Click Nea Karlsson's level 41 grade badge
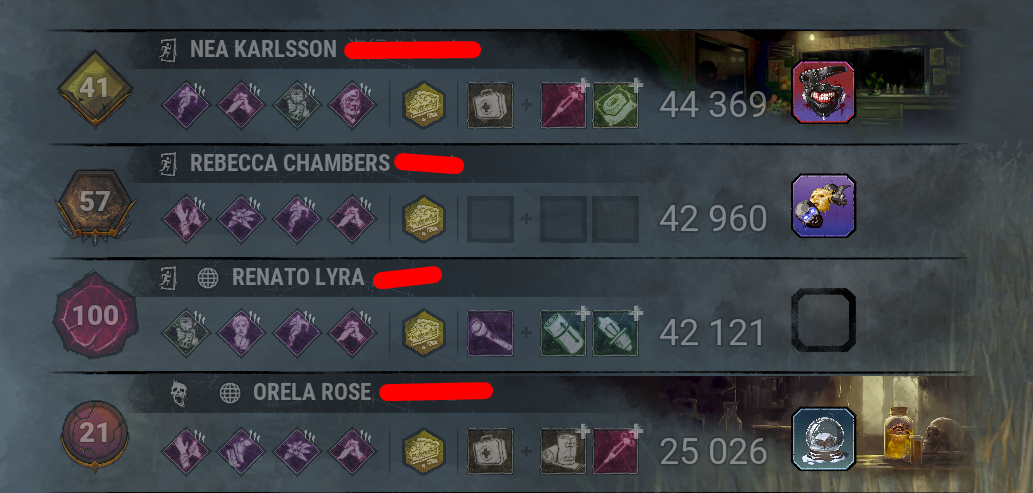Image resolution: width=1033 pixels, height=493 pixels. (x=94, y=89)
